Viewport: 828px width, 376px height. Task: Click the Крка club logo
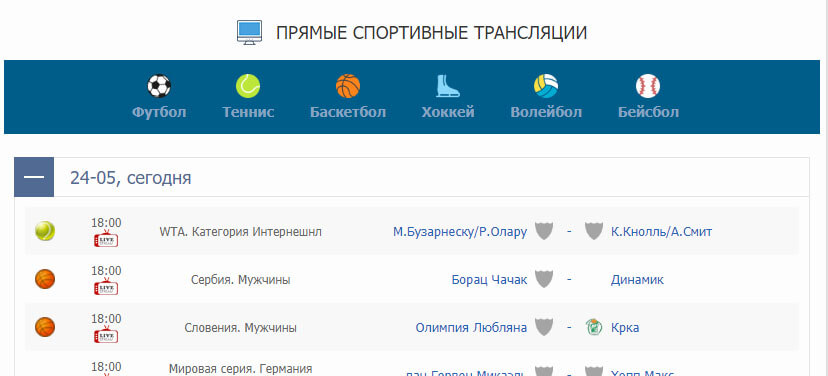[594, 327]
